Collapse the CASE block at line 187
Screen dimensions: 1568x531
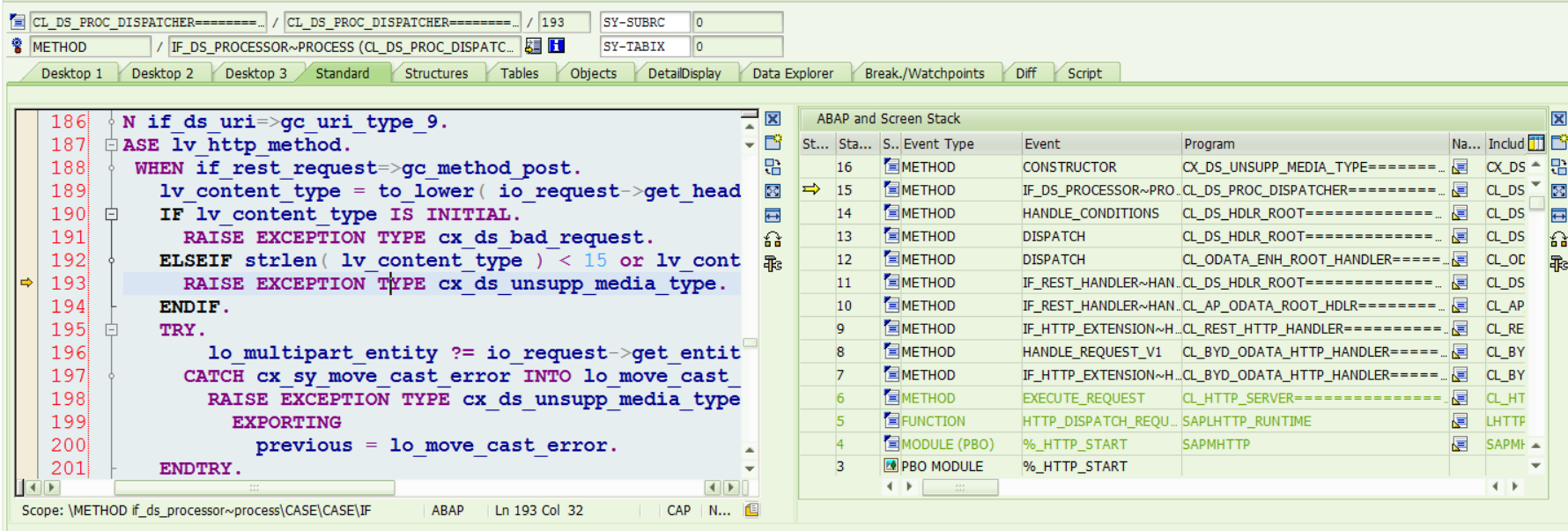111,144
